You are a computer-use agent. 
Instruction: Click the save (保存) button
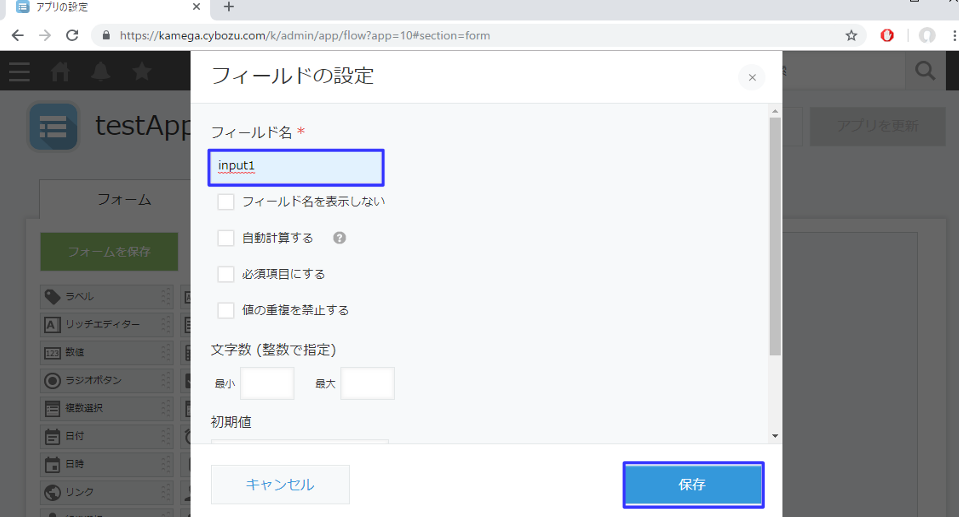[x=693, y=485]
